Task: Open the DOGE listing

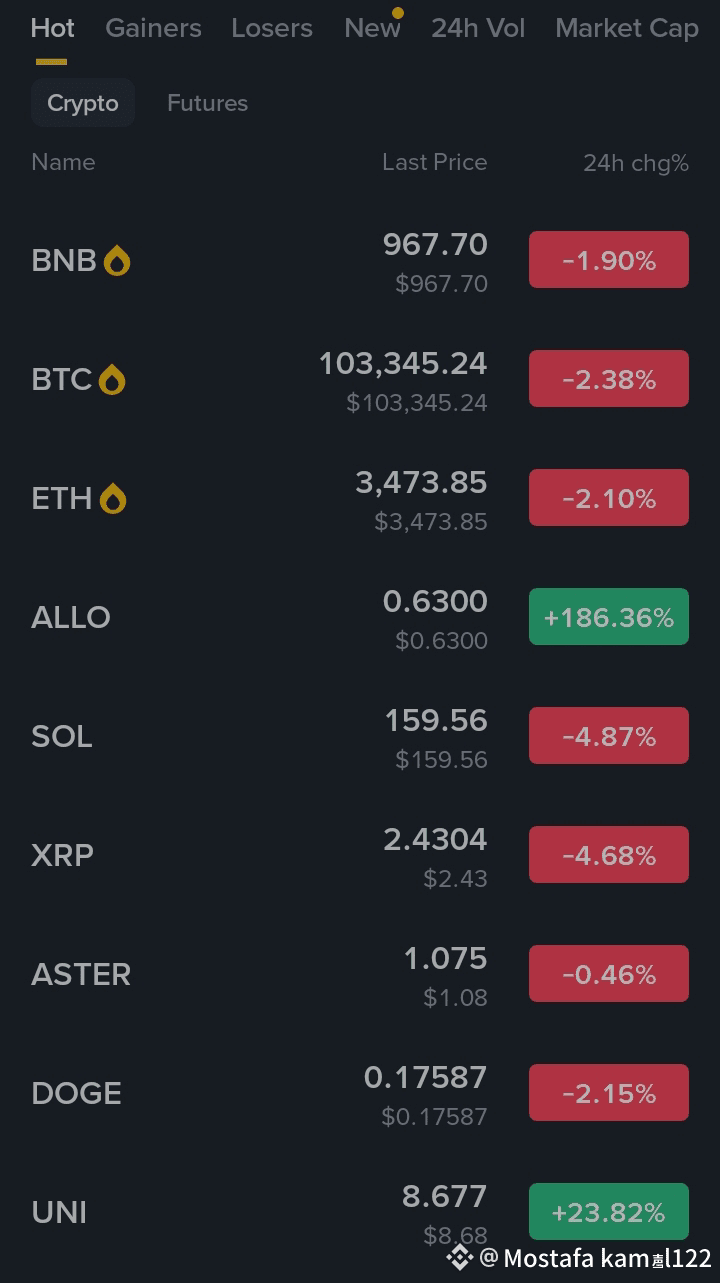Action: coord(360,1094)
